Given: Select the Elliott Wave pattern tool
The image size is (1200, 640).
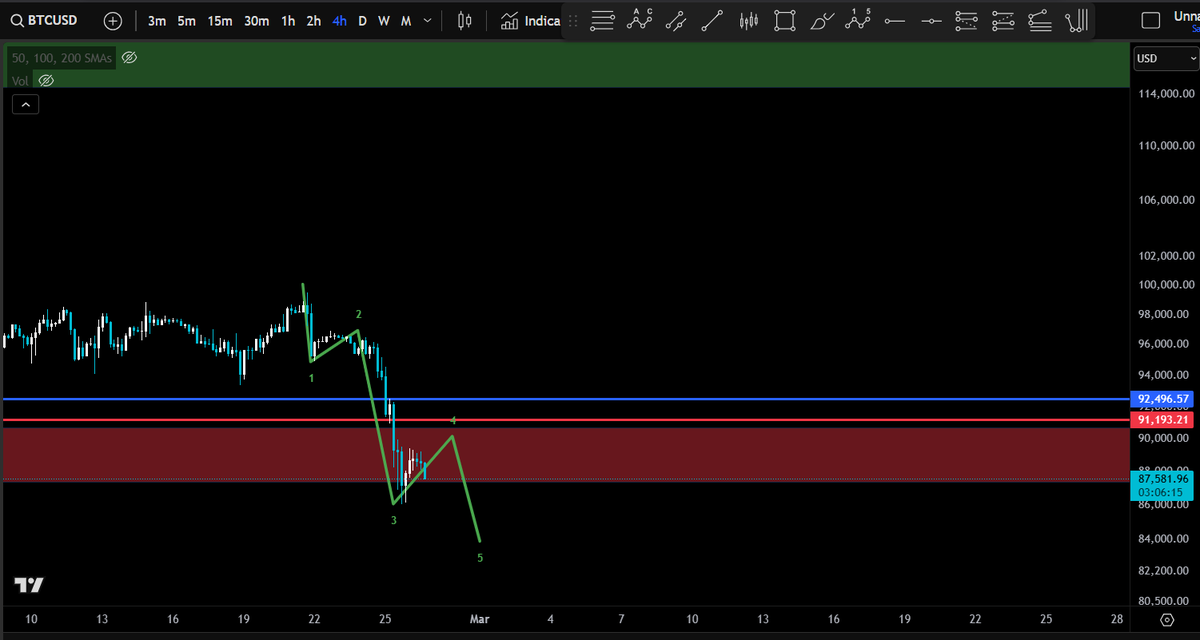Looking at the screenshot, I should (857, 20).
